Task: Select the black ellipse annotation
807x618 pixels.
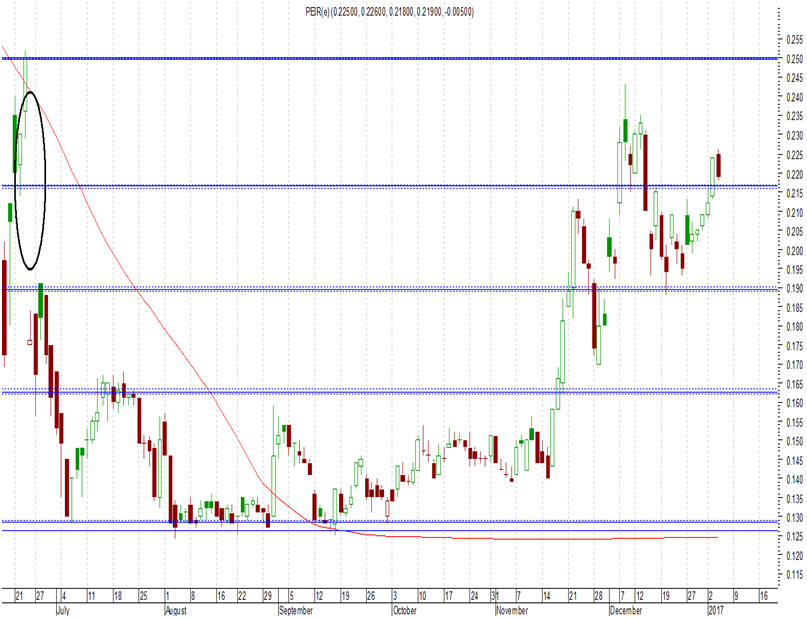Action: coord(30,181)
